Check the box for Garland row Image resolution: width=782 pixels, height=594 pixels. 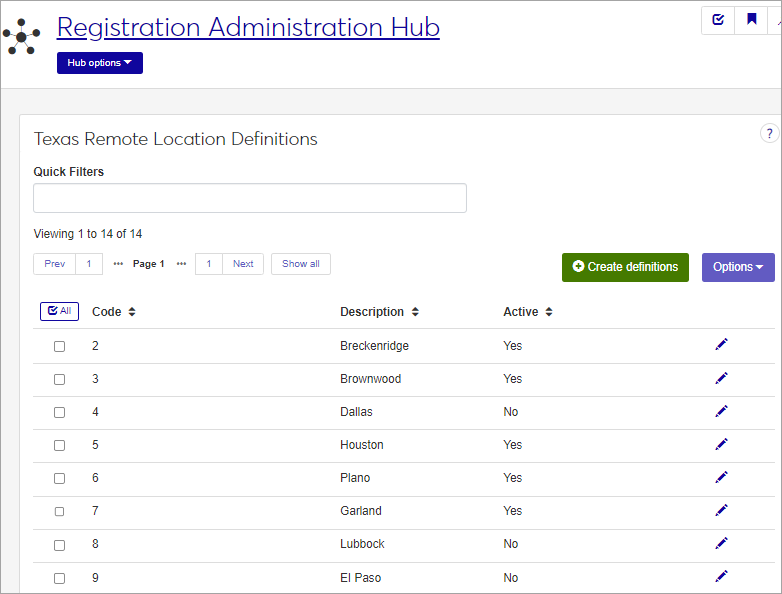59,511
